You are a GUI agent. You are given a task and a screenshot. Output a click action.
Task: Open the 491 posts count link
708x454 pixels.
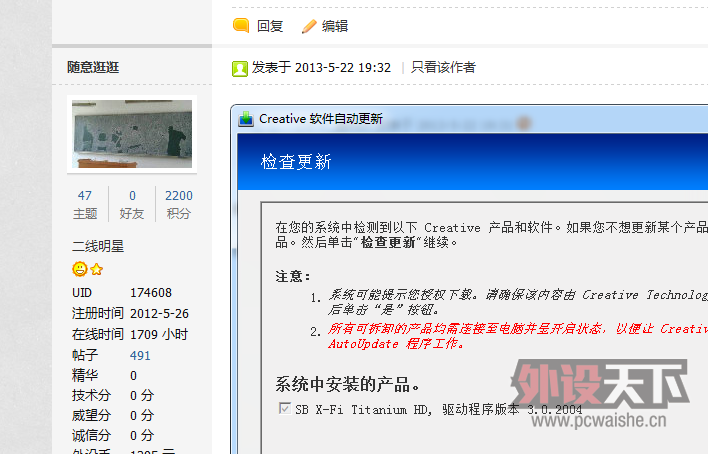(x=140, y=356)
